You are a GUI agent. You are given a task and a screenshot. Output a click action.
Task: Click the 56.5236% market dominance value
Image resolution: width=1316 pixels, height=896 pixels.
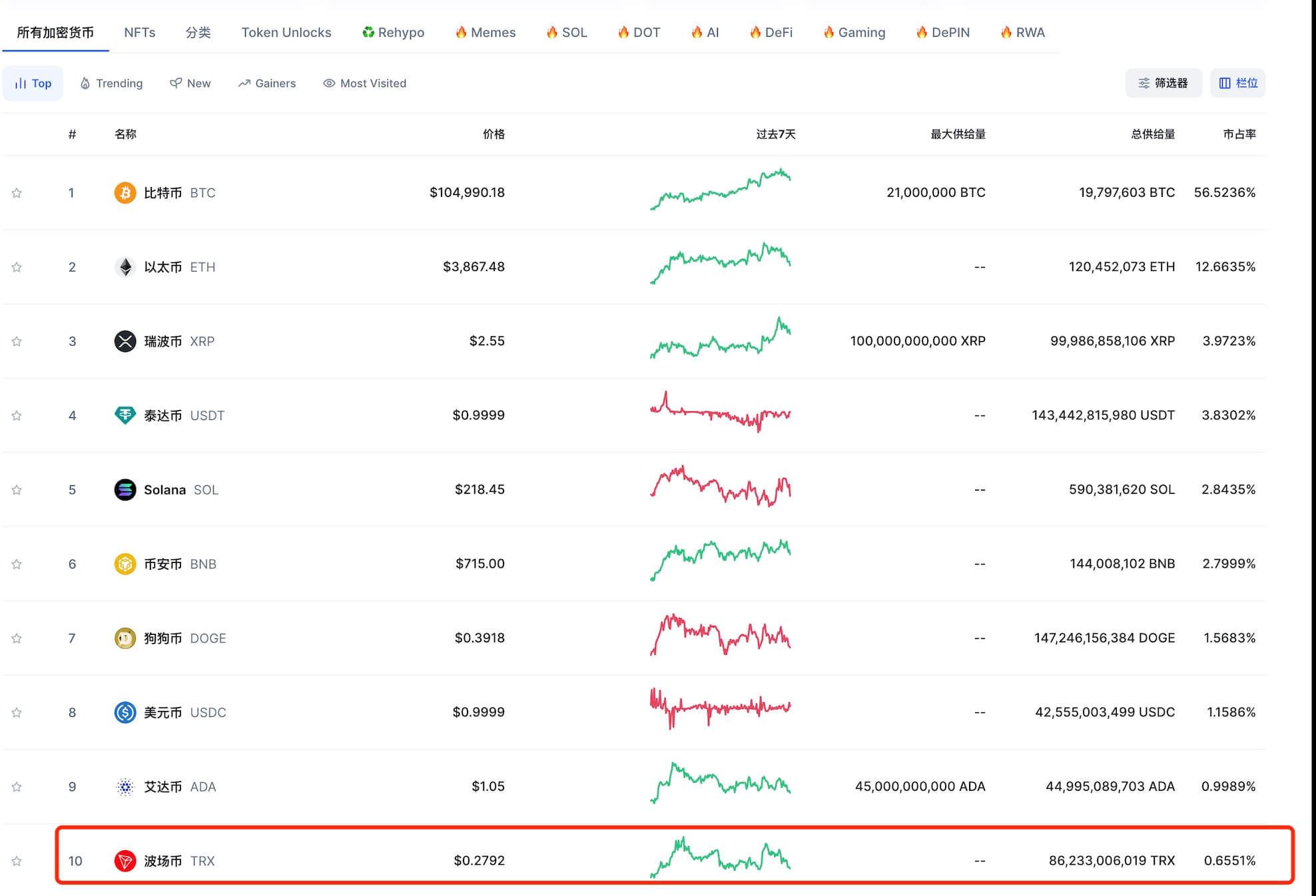point(1225,192)
